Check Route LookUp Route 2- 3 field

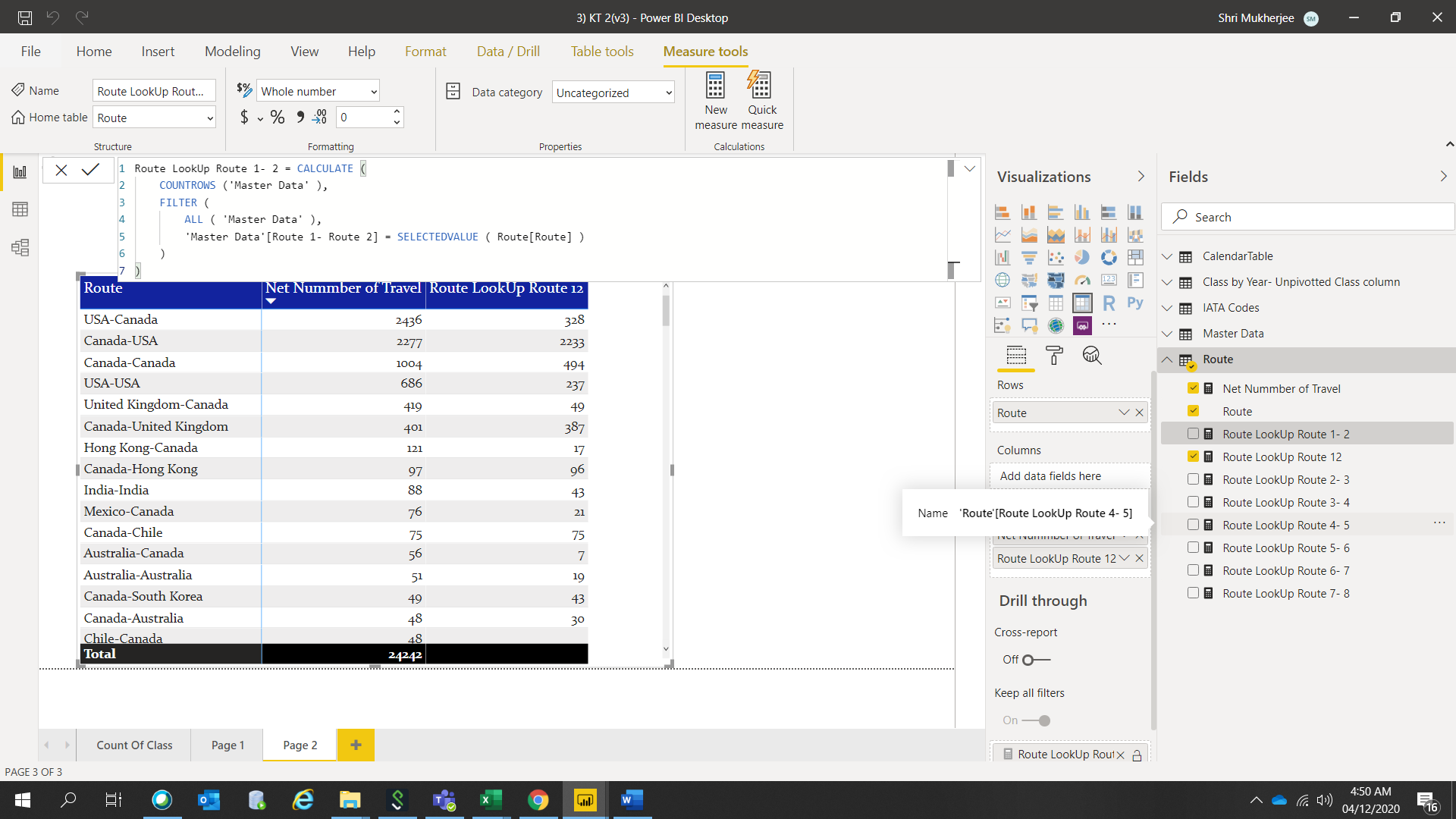click(x=1193, y=479)
